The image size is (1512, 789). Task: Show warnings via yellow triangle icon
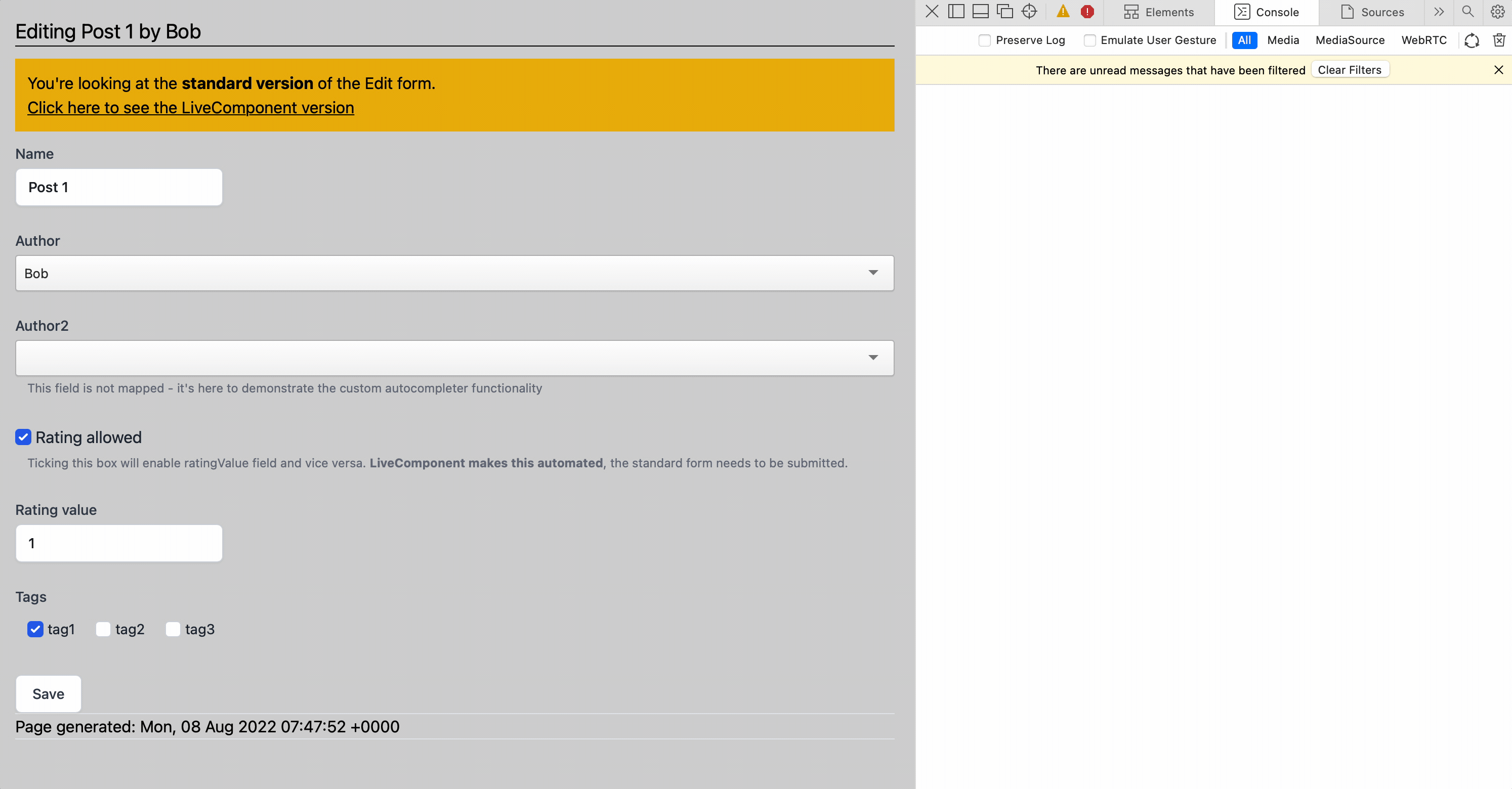pos(1063,12)
